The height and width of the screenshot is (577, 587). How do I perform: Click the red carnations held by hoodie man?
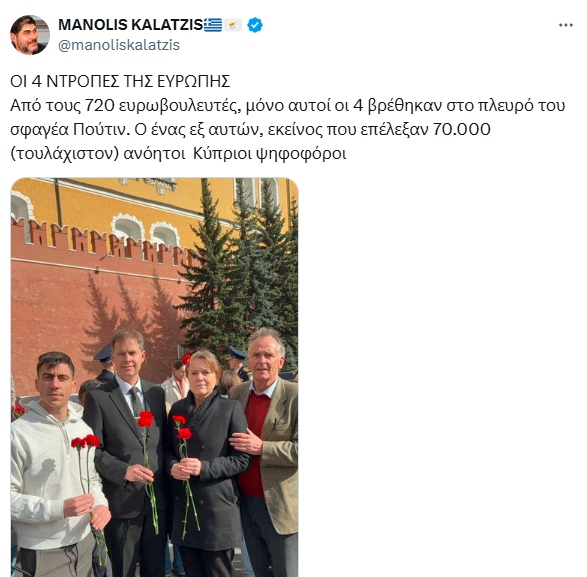click(x=86, y=443)
